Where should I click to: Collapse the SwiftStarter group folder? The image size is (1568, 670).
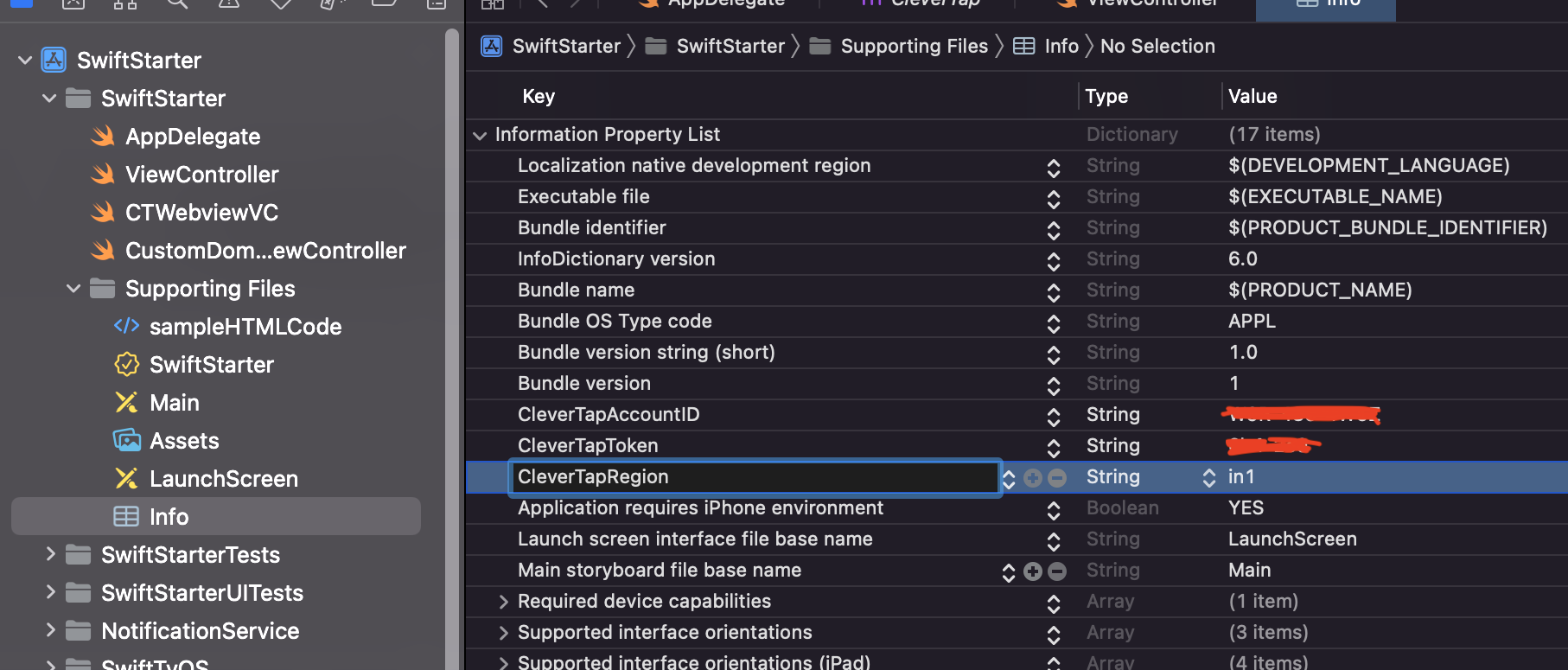tap(49, 98)
